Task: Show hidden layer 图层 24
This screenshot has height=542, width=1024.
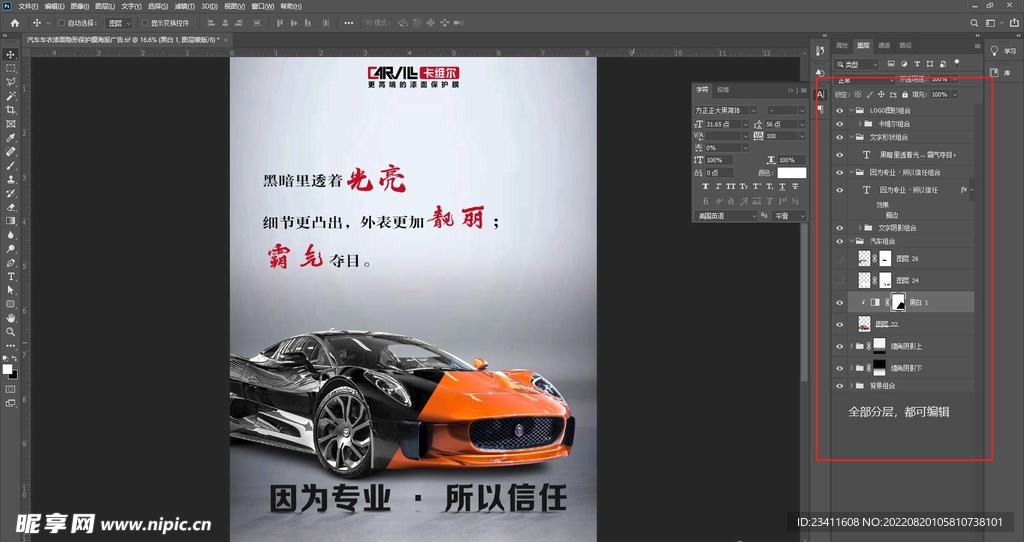Action: pos(840,280)
